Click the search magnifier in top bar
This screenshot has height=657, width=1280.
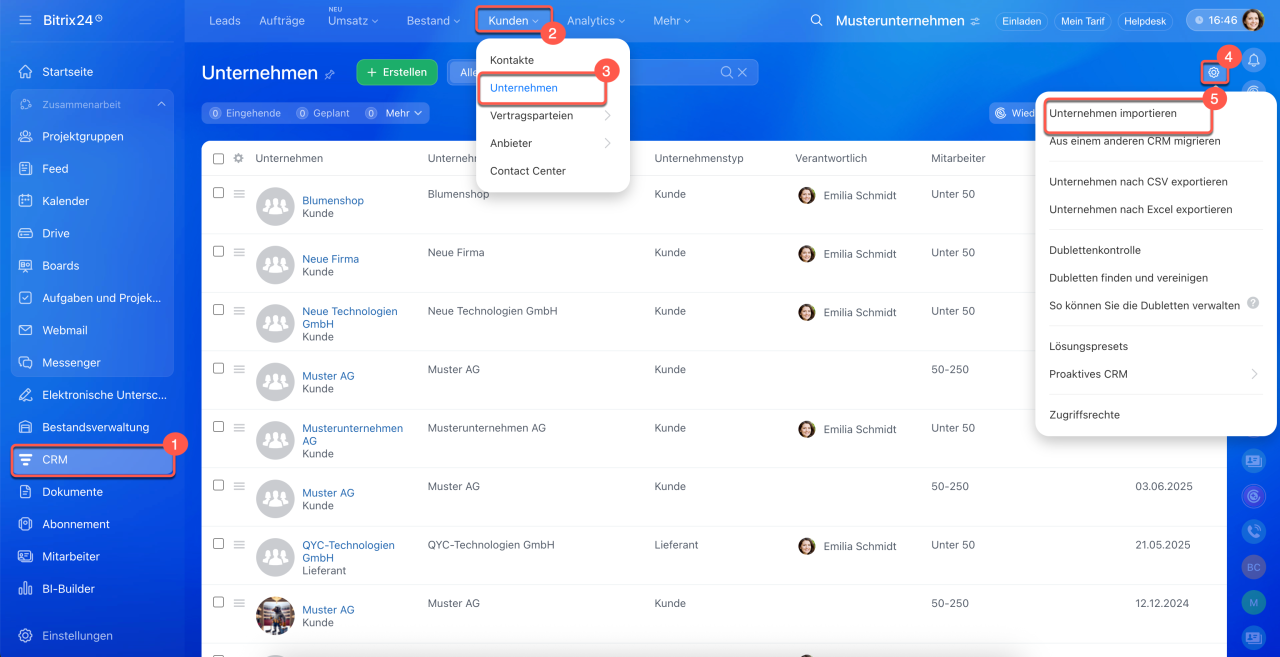pos(817,21)
